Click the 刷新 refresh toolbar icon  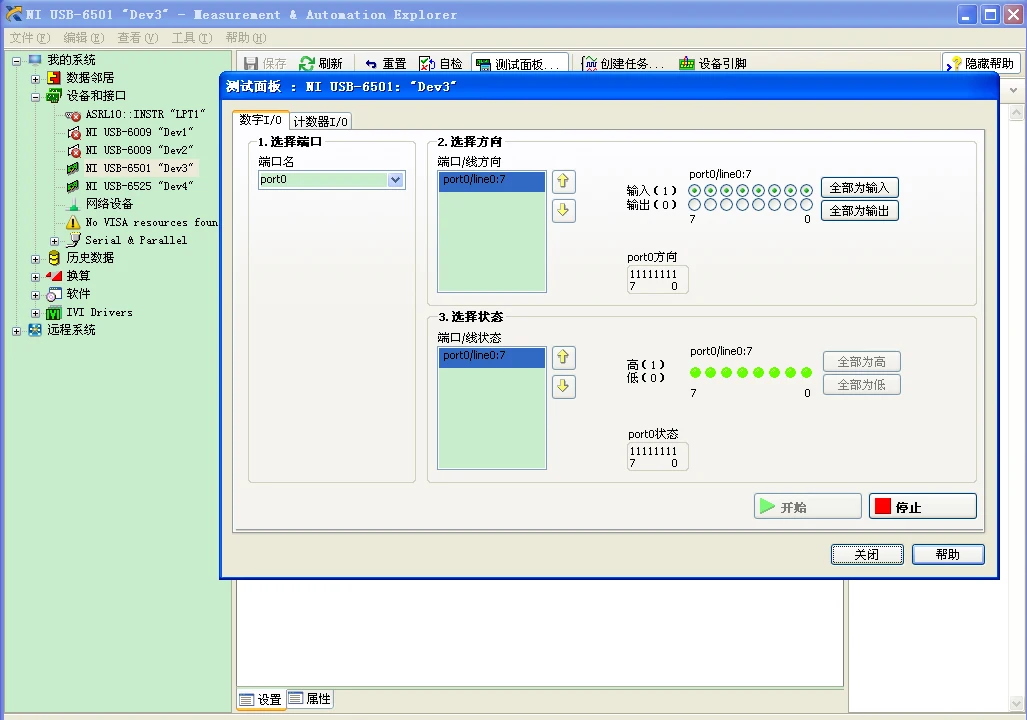point(308,64)
